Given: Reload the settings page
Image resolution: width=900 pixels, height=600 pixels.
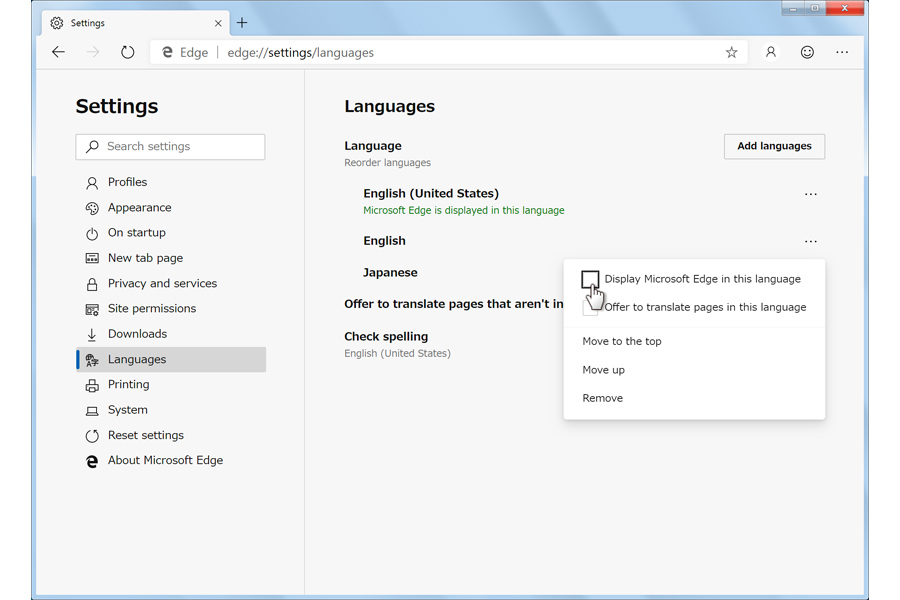Looking at the screenshot, I should [127, 52].
